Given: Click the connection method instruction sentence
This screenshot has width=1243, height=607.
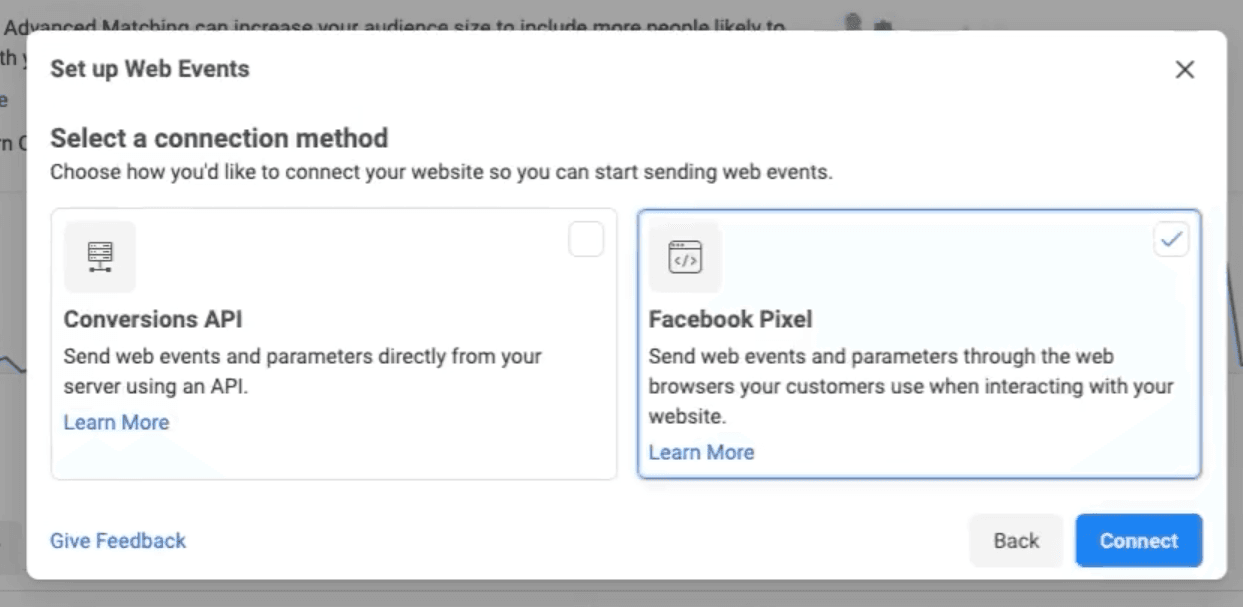Looking at the screenshot, I should click(x=440, y=172).
